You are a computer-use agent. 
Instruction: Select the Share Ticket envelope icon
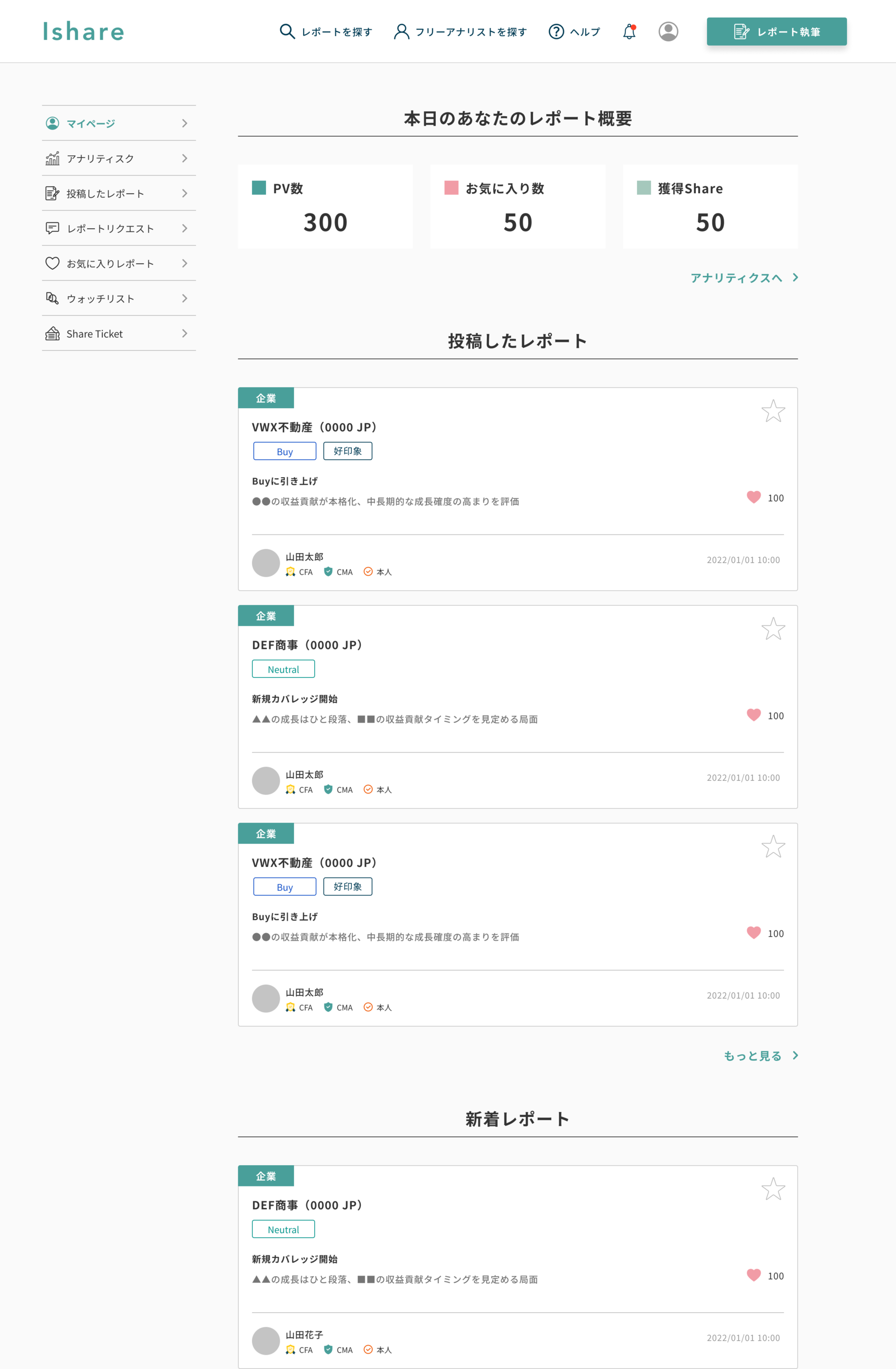[x=52, y=334]
